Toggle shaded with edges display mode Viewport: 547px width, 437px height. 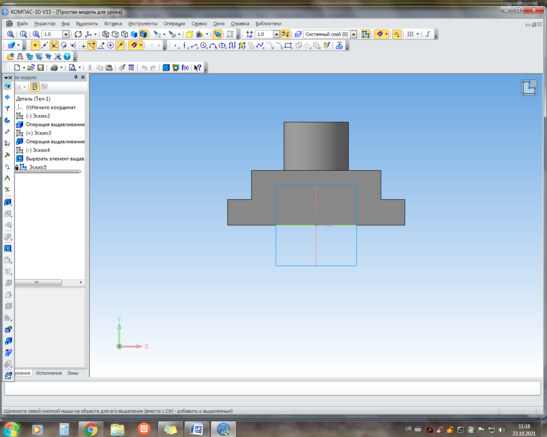click(143, 34)
